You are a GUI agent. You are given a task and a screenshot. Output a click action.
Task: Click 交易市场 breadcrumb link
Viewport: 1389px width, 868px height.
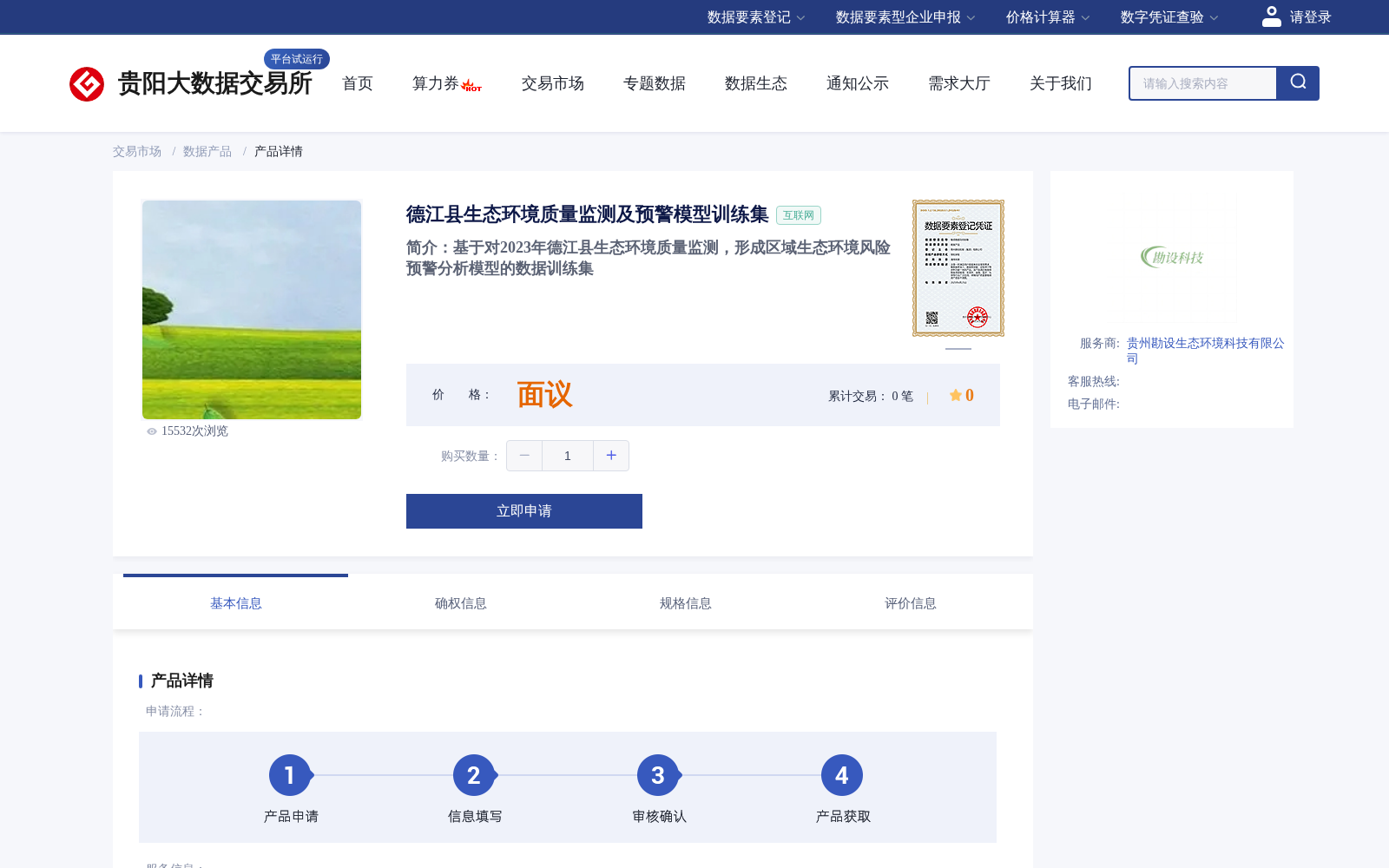(x=137, y=151)
